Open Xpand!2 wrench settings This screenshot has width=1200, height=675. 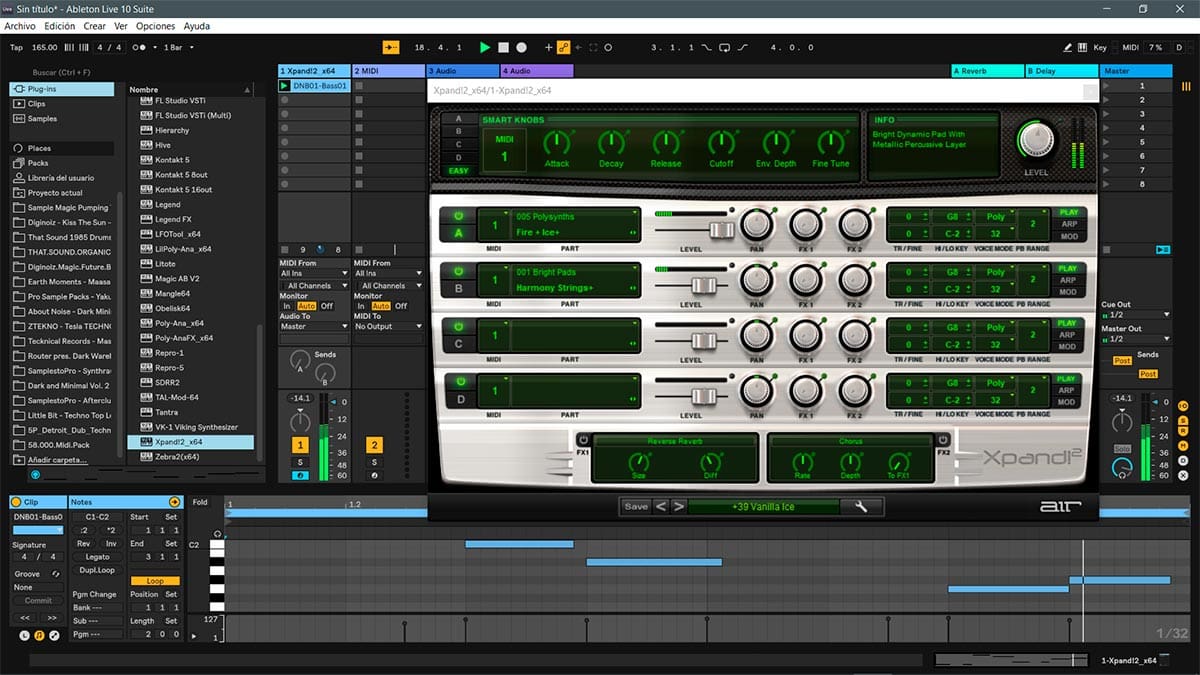pyautogui.click(x=861, y=507)
